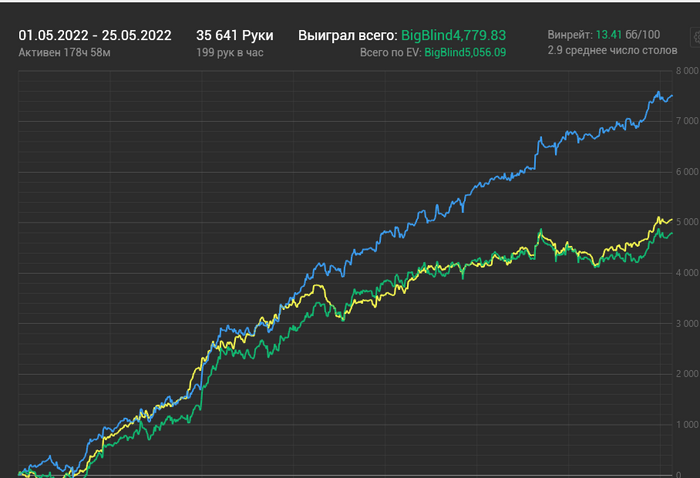
Task: Click the 'Винрейт: 13.41 бб/100' stat
Action: [604, 35]
